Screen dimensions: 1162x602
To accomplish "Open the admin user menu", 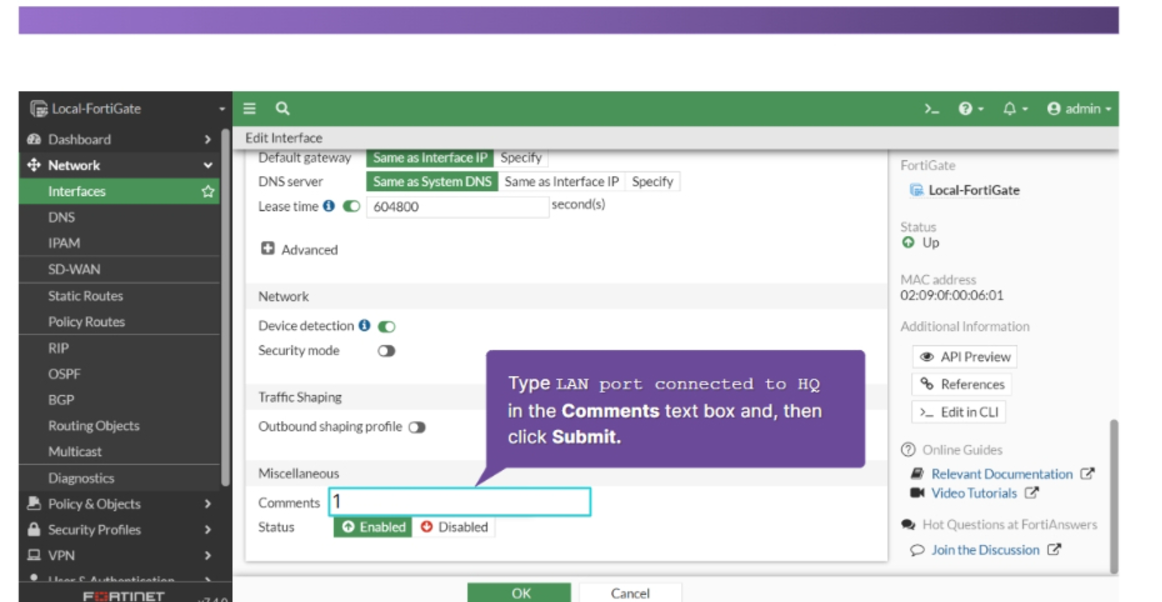I will point(1079,109).
